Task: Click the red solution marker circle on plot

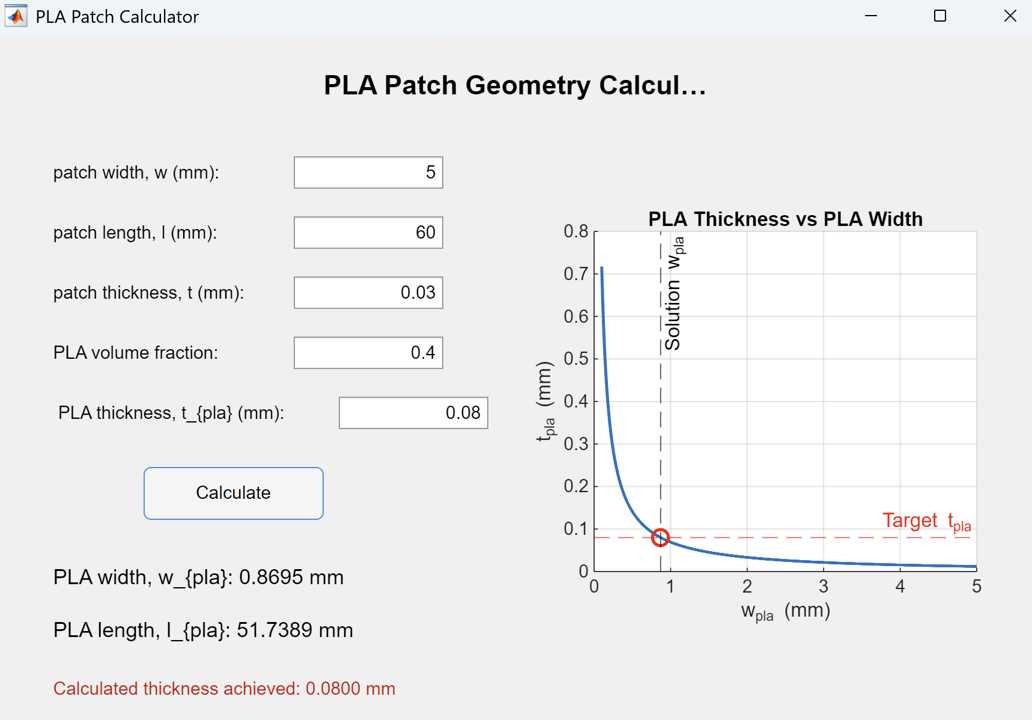Action: pos(660,538)
